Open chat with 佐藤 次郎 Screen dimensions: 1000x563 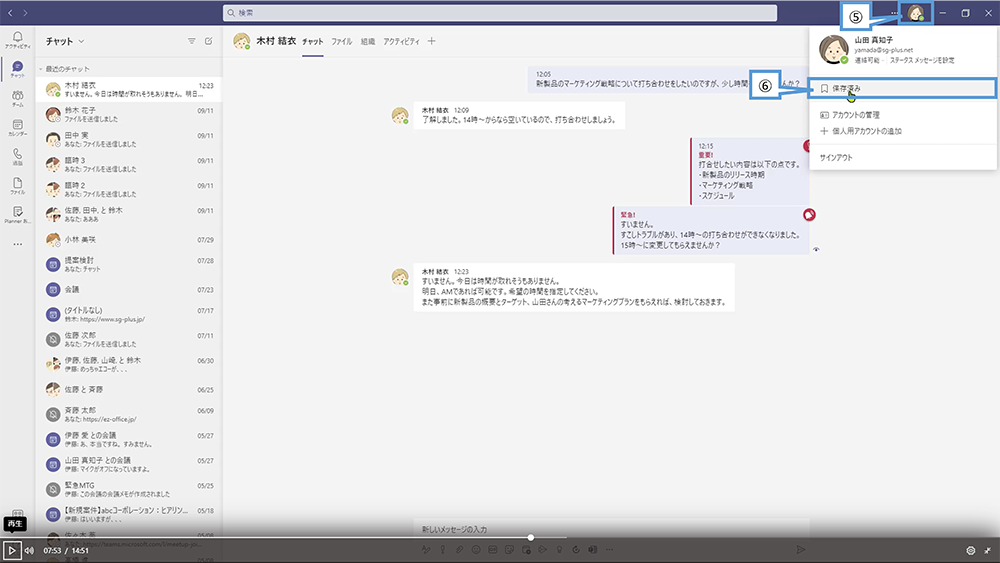pos(129,339)
